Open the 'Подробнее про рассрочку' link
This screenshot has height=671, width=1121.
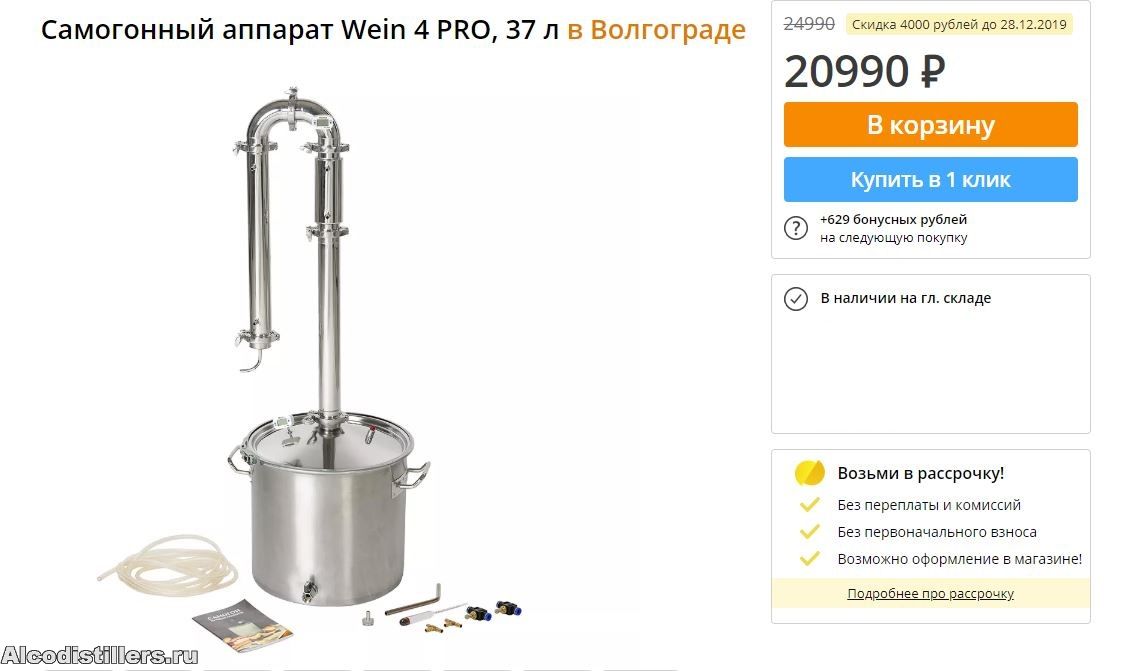(930, 593)
